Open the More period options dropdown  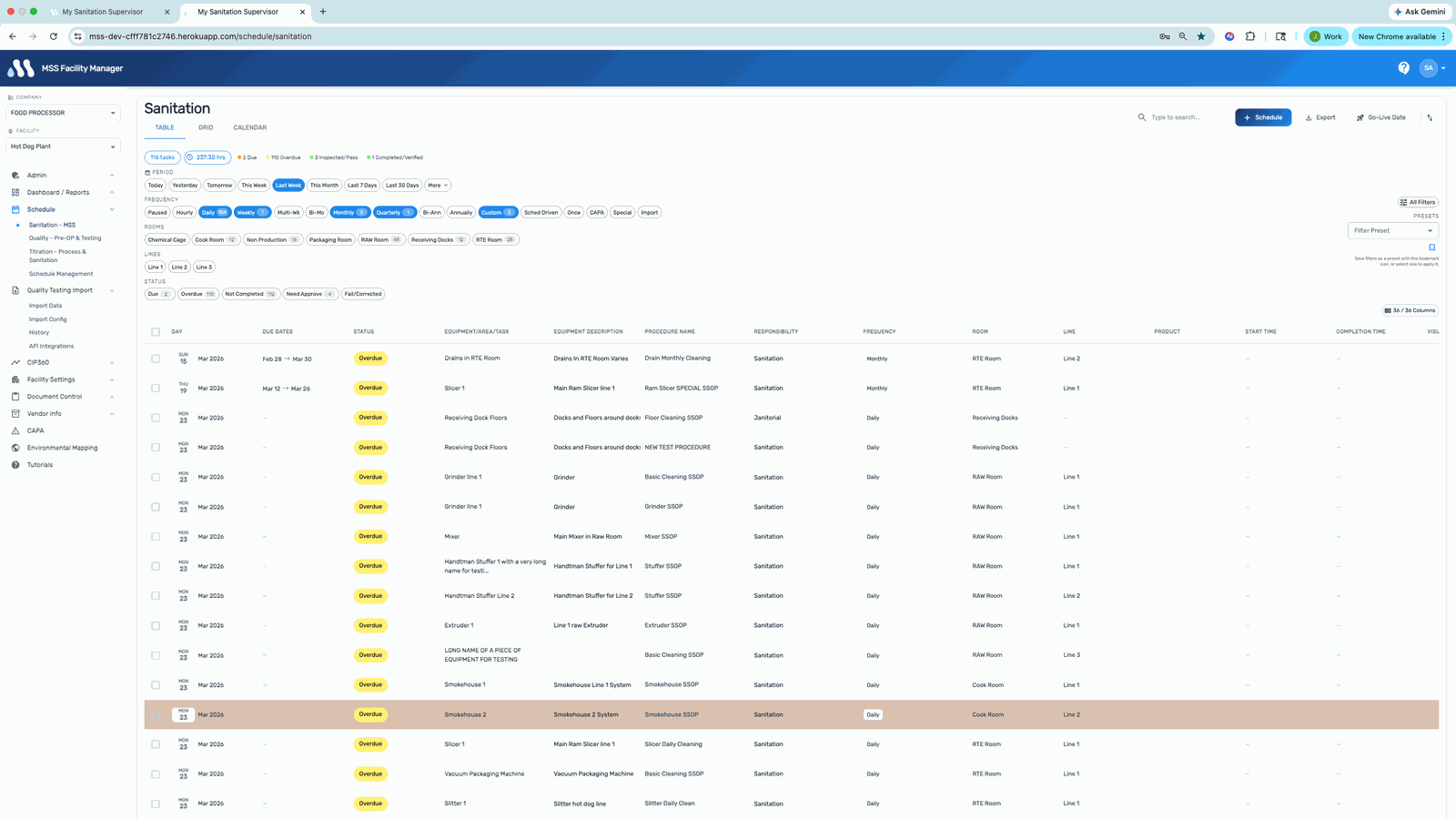pyautogui.click(x=438, y=185)
